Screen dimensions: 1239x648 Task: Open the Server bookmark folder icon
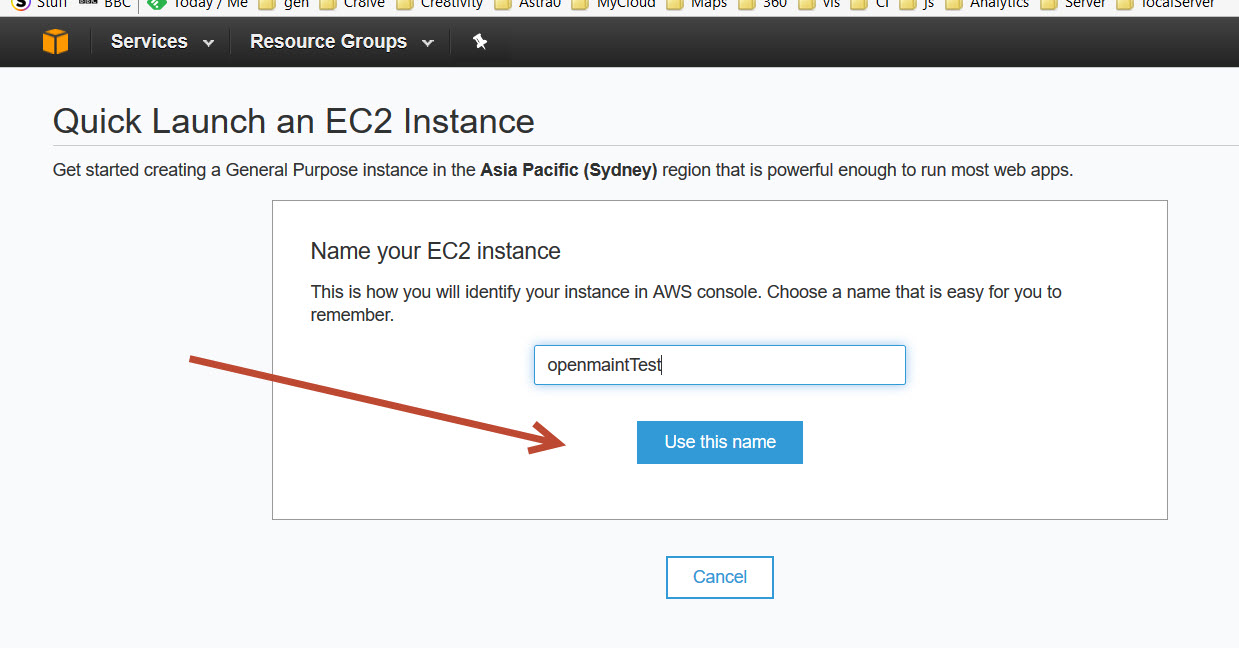click(x=1048, y=4)
